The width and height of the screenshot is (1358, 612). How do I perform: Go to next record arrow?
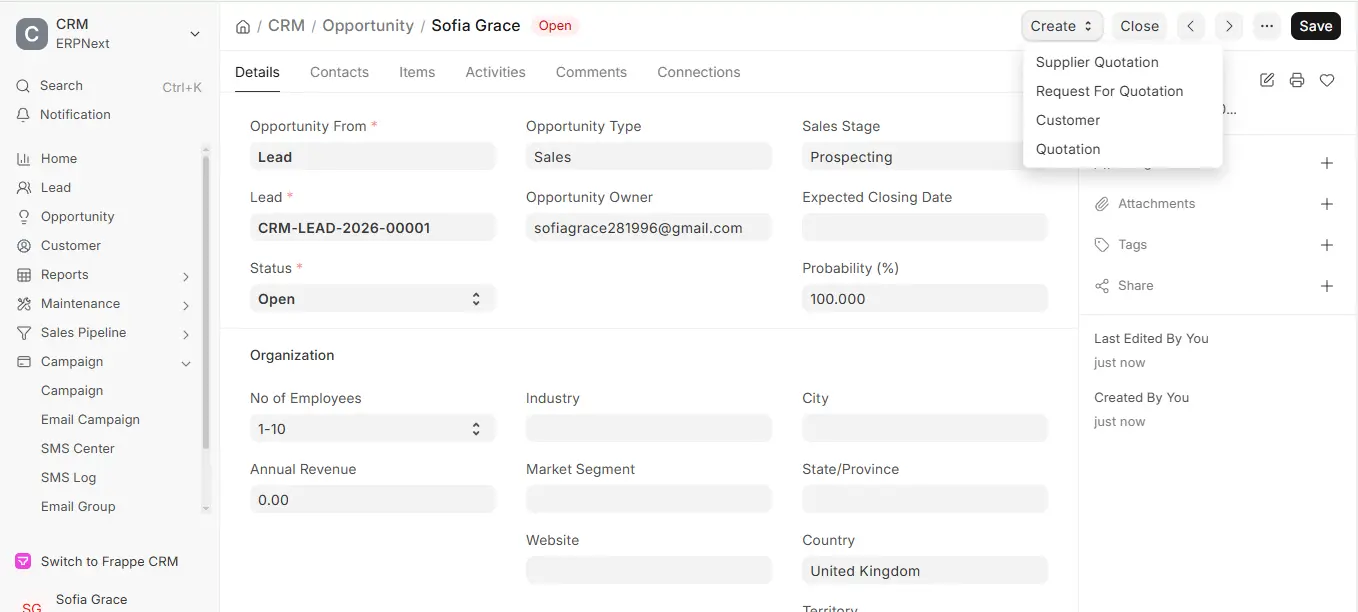point(1229,26)
